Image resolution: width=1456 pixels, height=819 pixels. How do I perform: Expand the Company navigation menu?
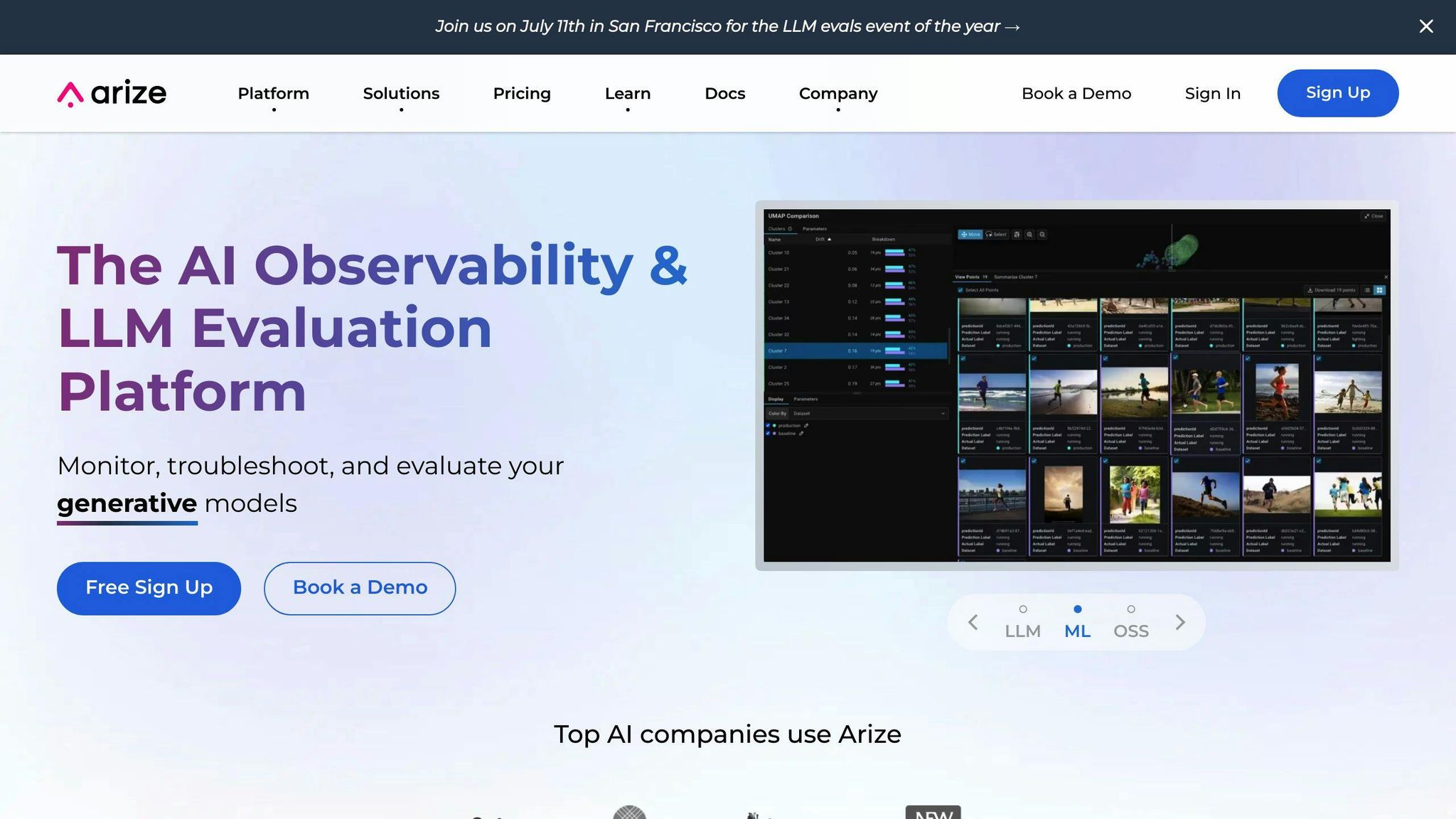tap(838, 93)
